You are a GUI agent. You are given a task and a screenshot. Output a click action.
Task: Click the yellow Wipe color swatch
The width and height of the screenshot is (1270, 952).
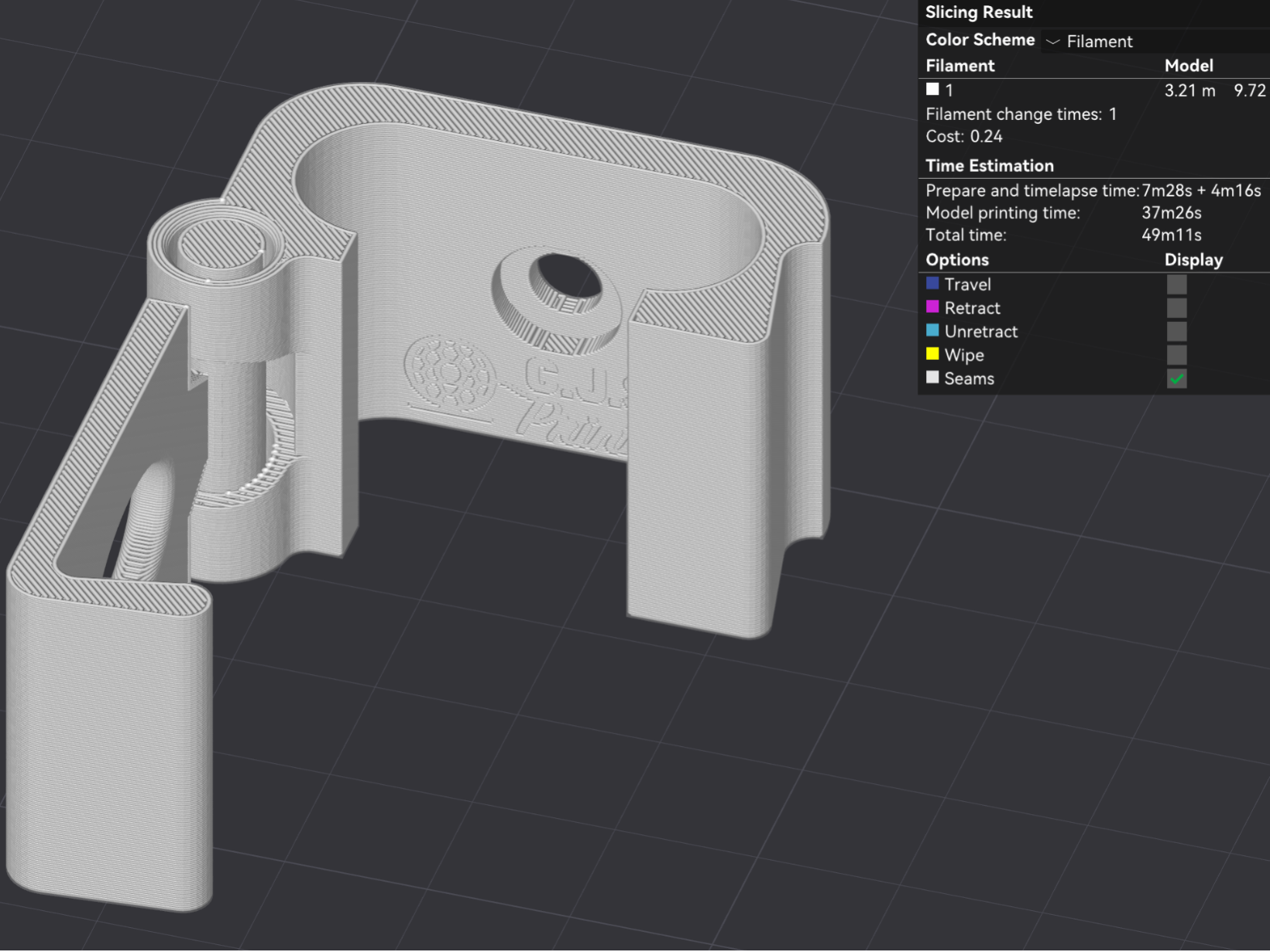(x=932, y=354)
